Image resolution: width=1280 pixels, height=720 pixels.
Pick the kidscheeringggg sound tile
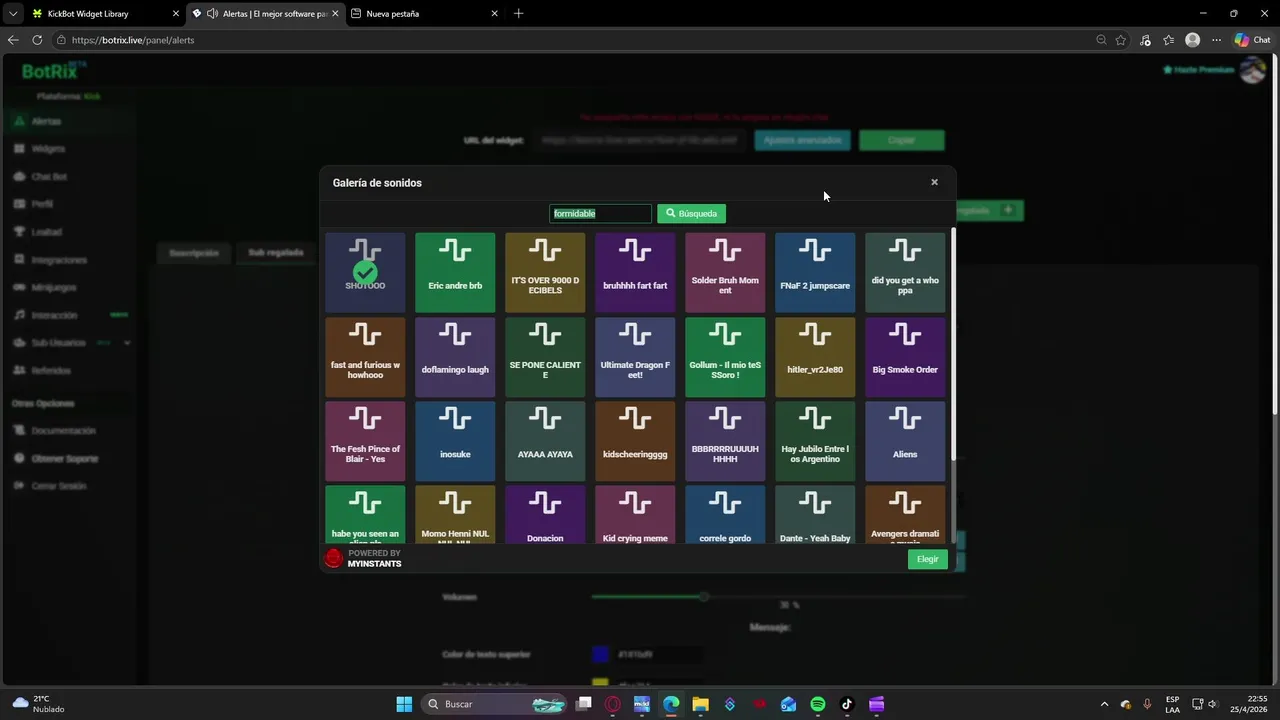635,441
